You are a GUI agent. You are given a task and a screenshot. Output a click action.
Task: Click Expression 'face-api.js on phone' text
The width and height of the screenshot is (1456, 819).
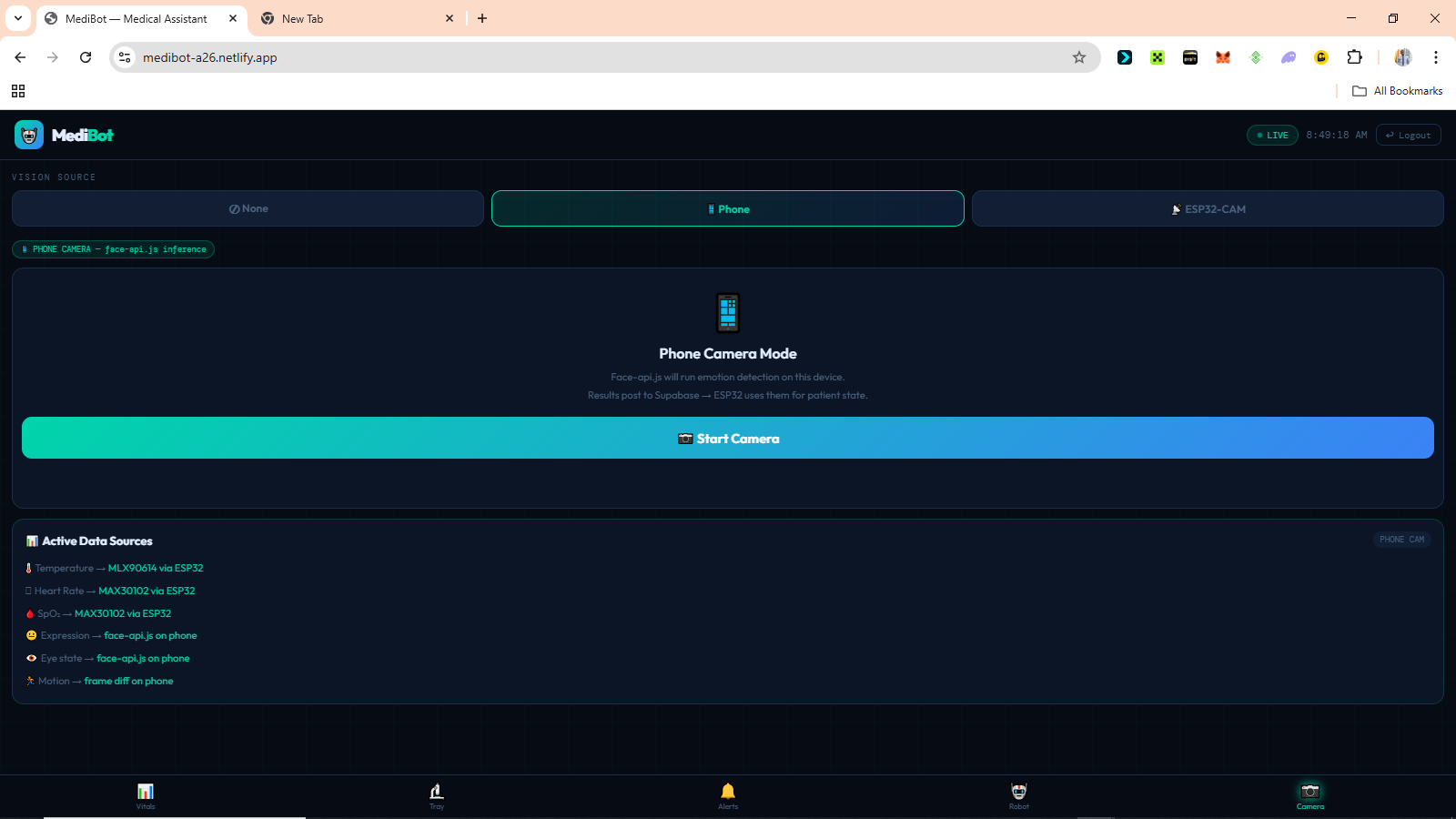point(150,635)
